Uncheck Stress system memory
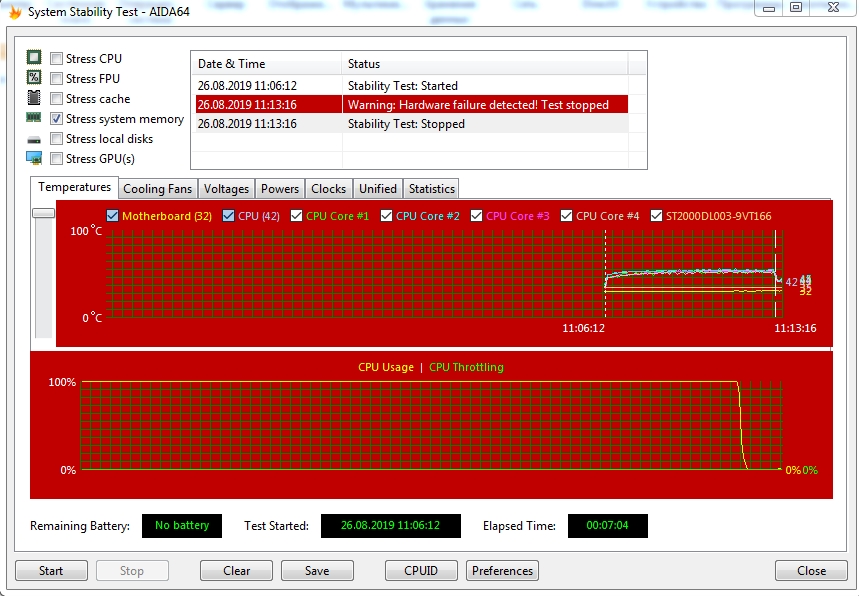Screen dimensions: 859x596 (x=56, y=119)
